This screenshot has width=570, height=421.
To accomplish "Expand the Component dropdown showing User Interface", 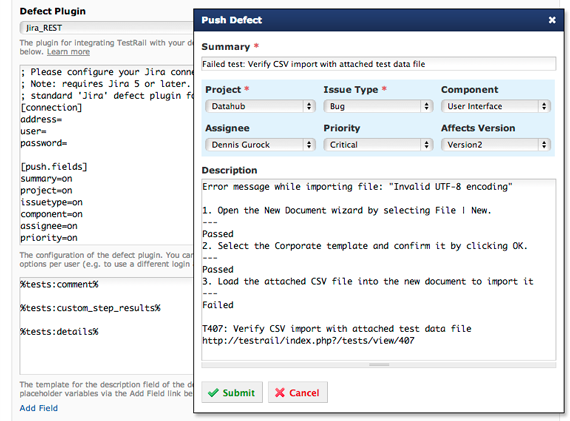I will 496,106.
